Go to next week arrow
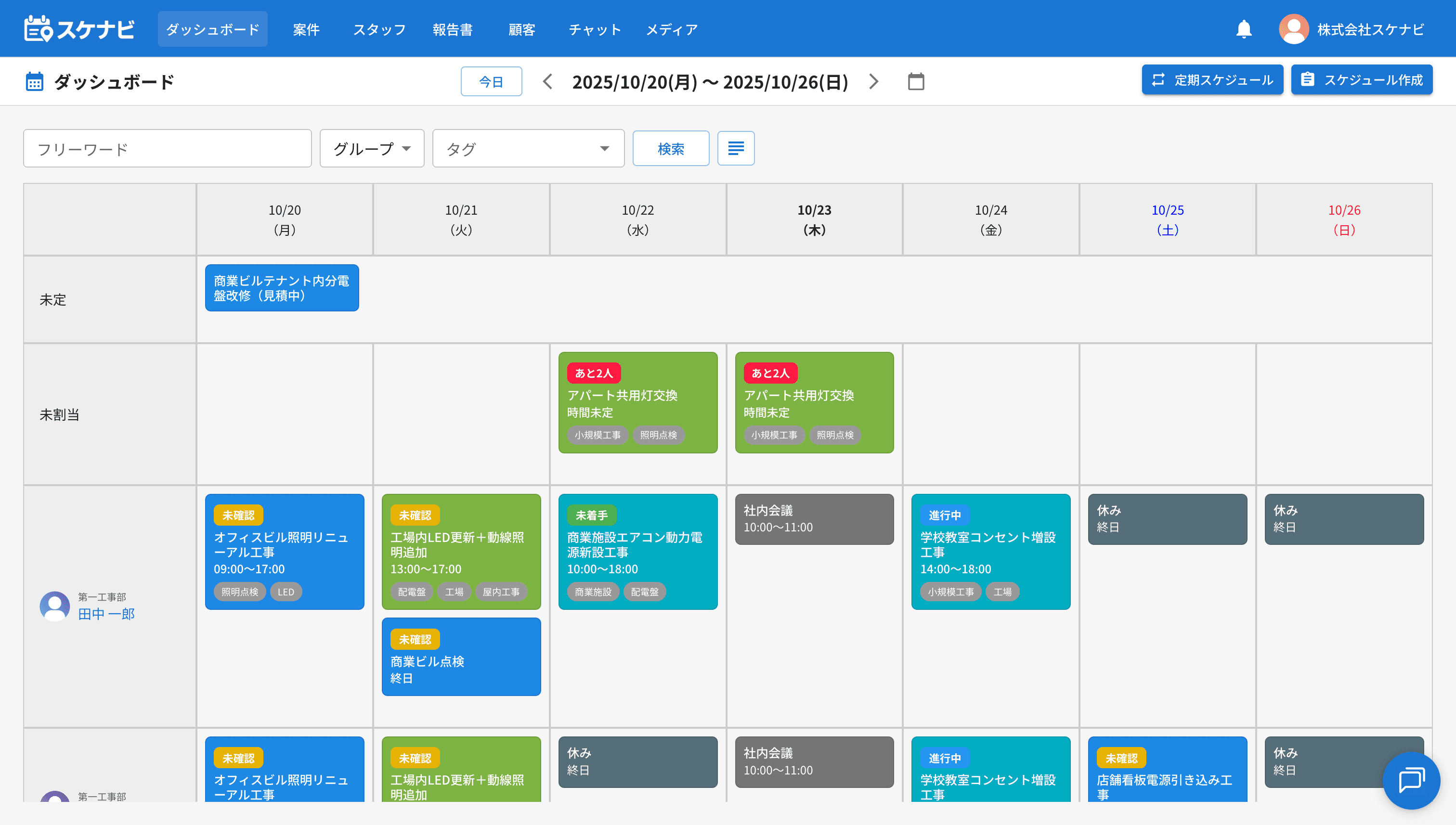1456x825 pixels. coord(873,82)
